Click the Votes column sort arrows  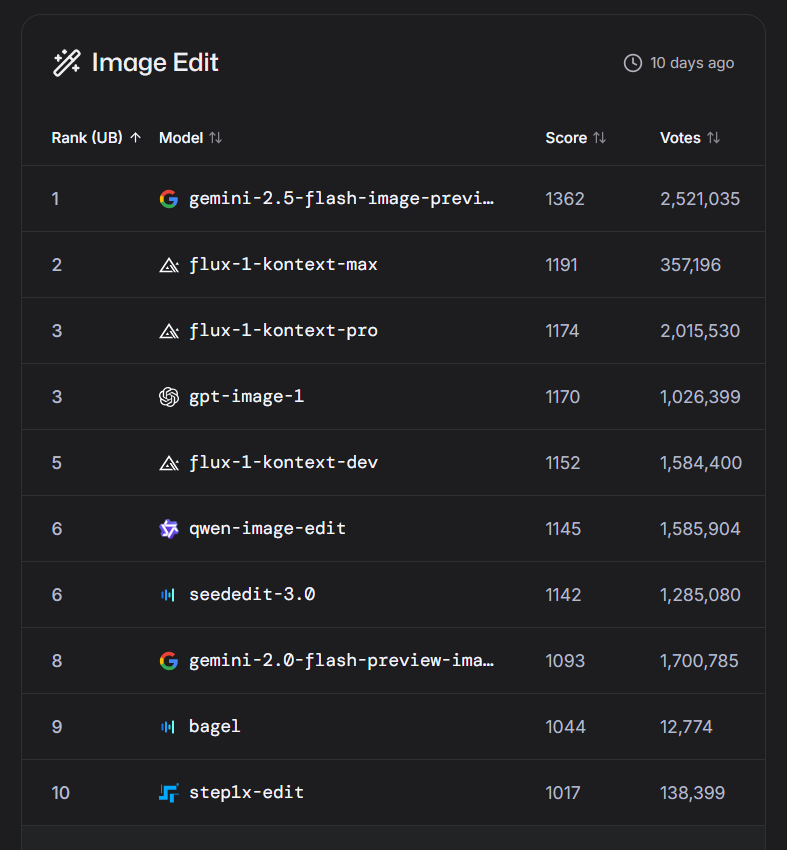click(x=714, y=138)
